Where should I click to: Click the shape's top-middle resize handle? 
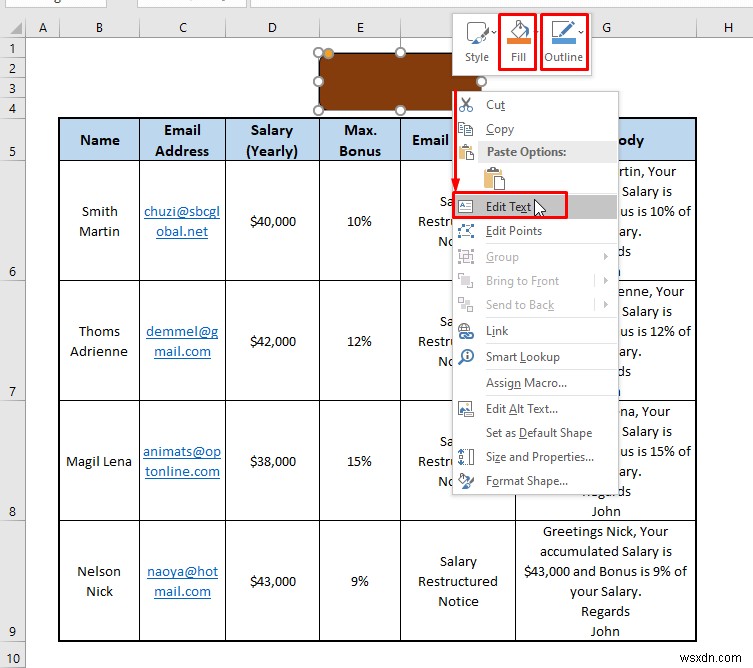tap(400, 52)
